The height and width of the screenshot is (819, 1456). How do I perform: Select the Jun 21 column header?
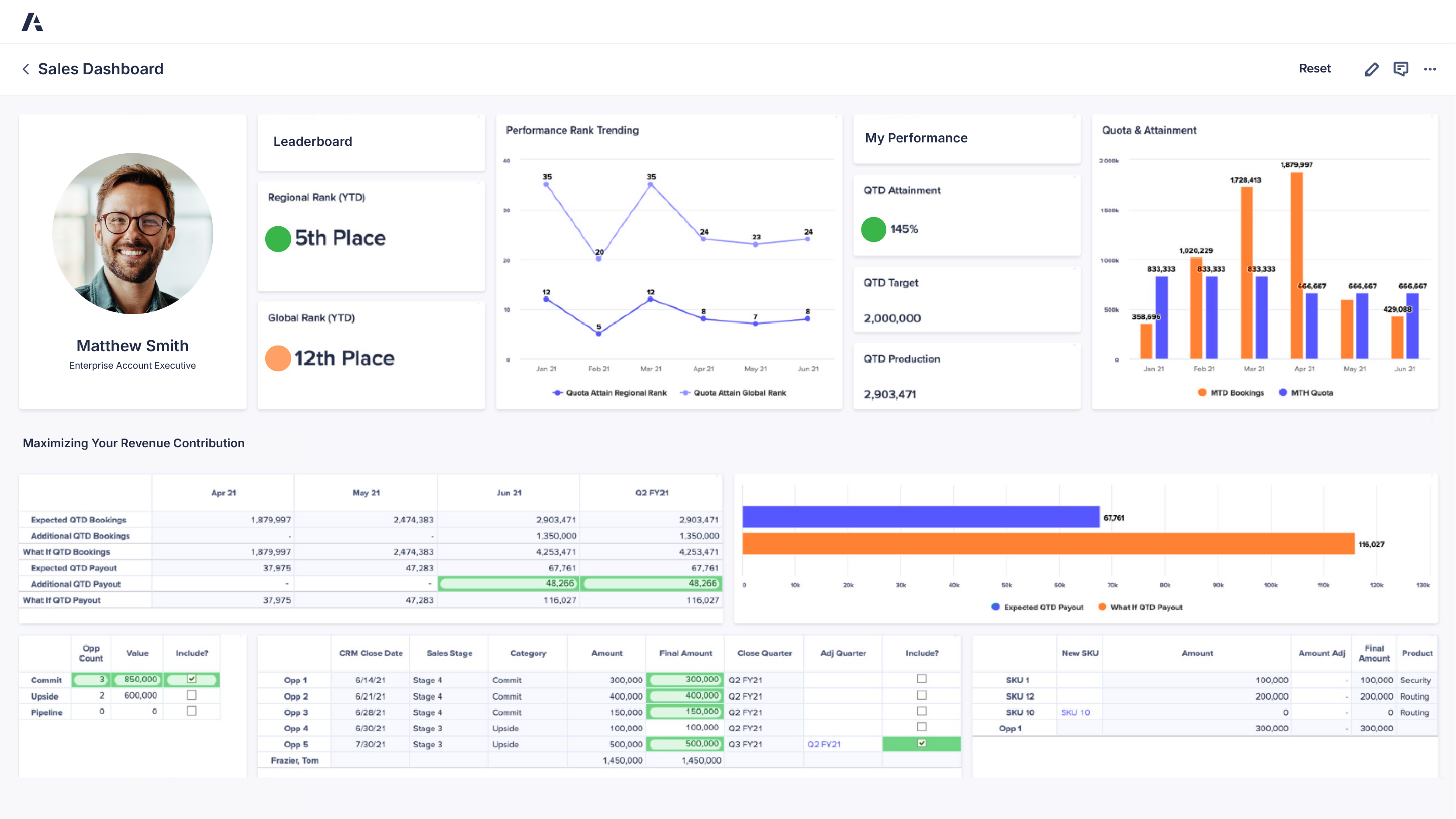[x=508, y=493]
